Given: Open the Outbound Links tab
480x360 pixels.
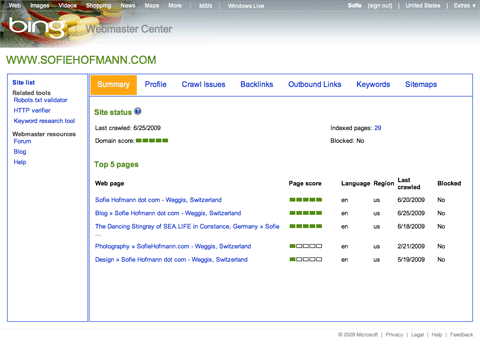Looking at the screenshot, I should coord(315,84).
